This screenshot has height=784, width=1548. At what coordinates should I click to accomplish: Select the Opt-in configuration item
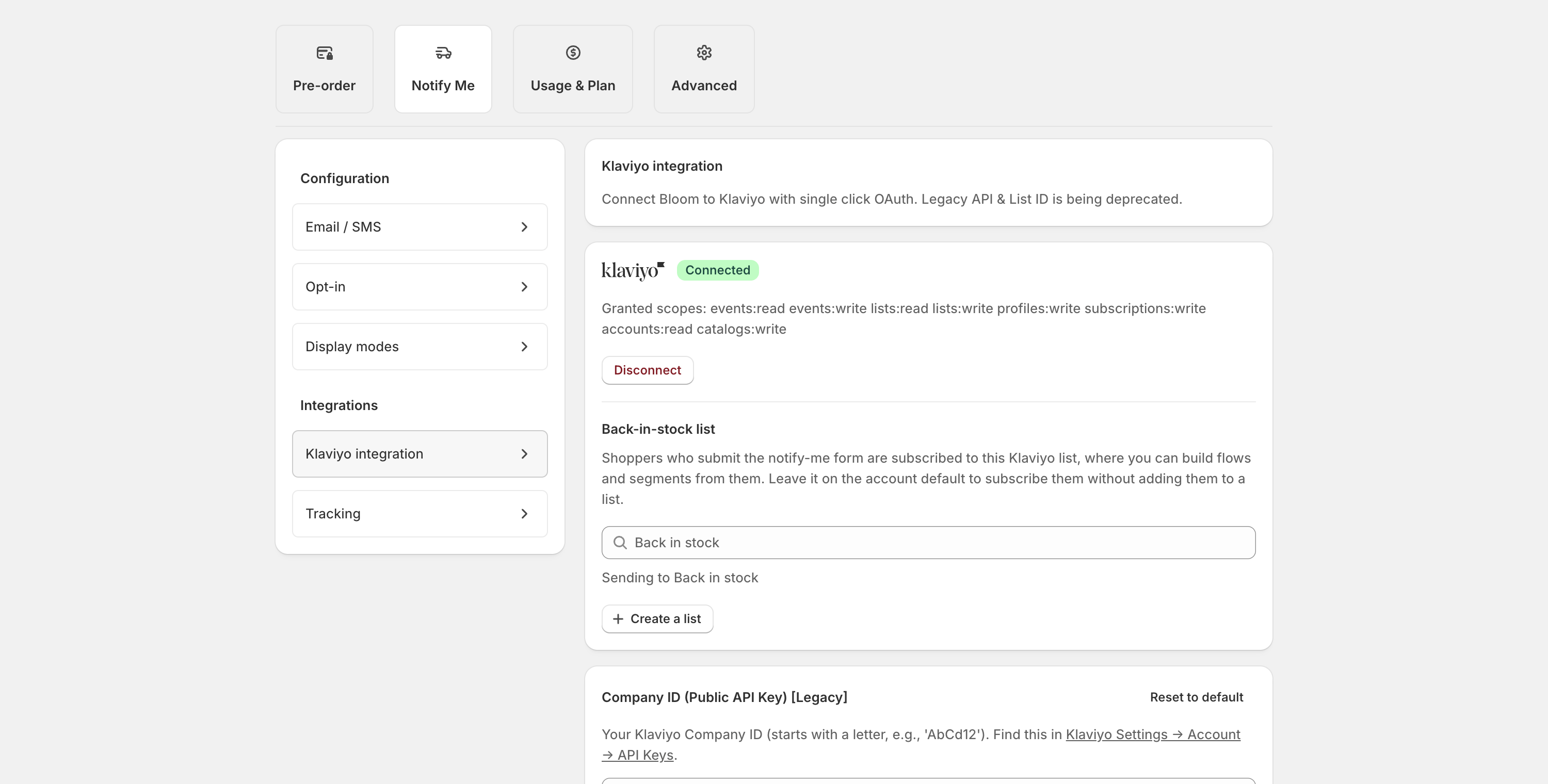click(420, 287)
